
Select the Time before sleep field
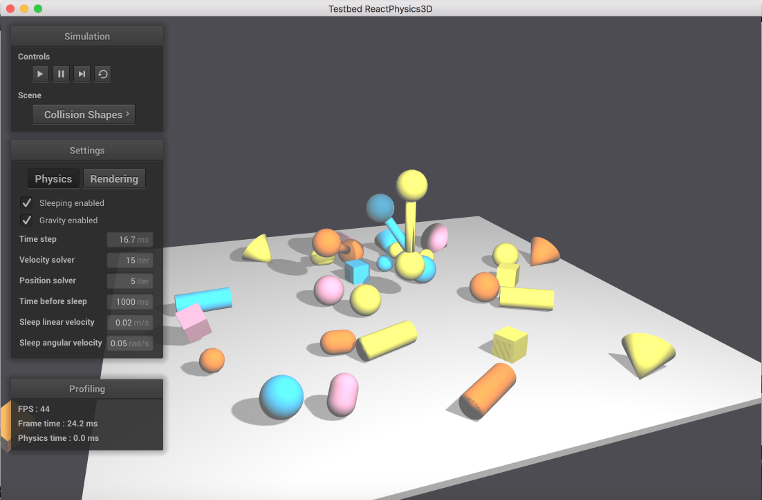pyautogui.click(x=130, y=302)
